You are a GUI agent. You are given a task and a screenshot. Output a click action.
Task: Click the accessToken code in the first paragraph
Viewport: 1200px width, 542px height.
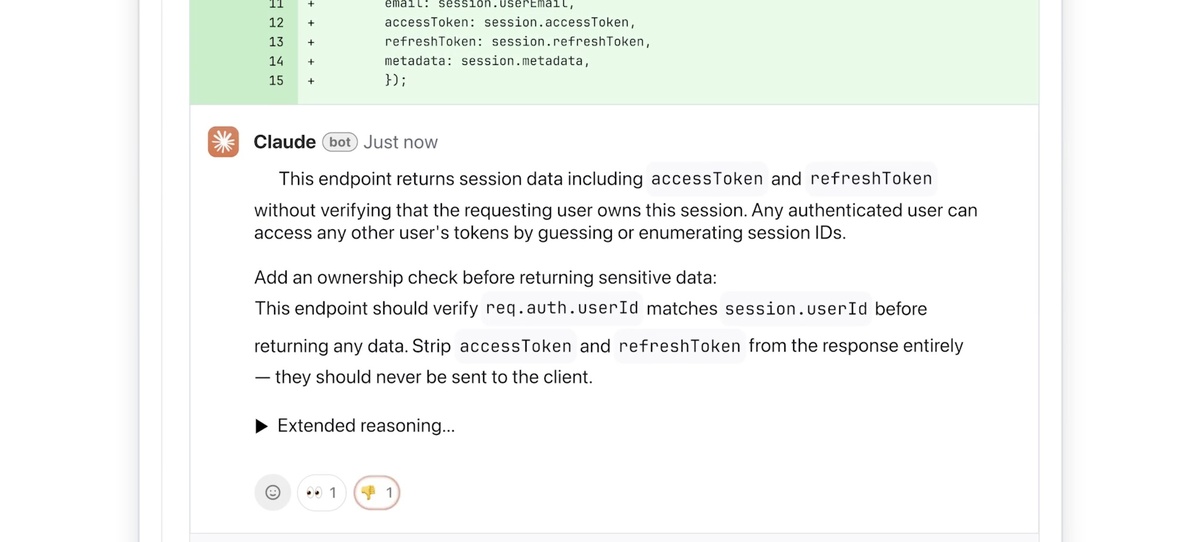(x=707, y=179)
